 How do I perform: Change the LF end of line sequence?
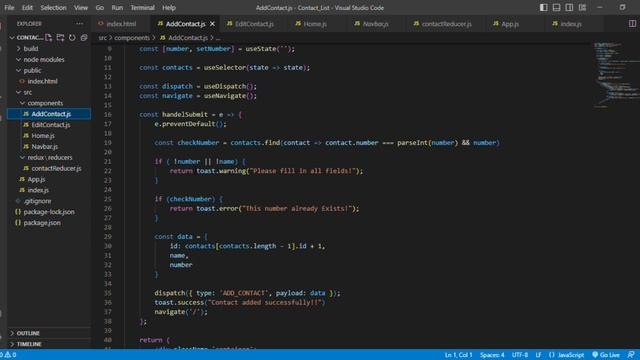538,355
